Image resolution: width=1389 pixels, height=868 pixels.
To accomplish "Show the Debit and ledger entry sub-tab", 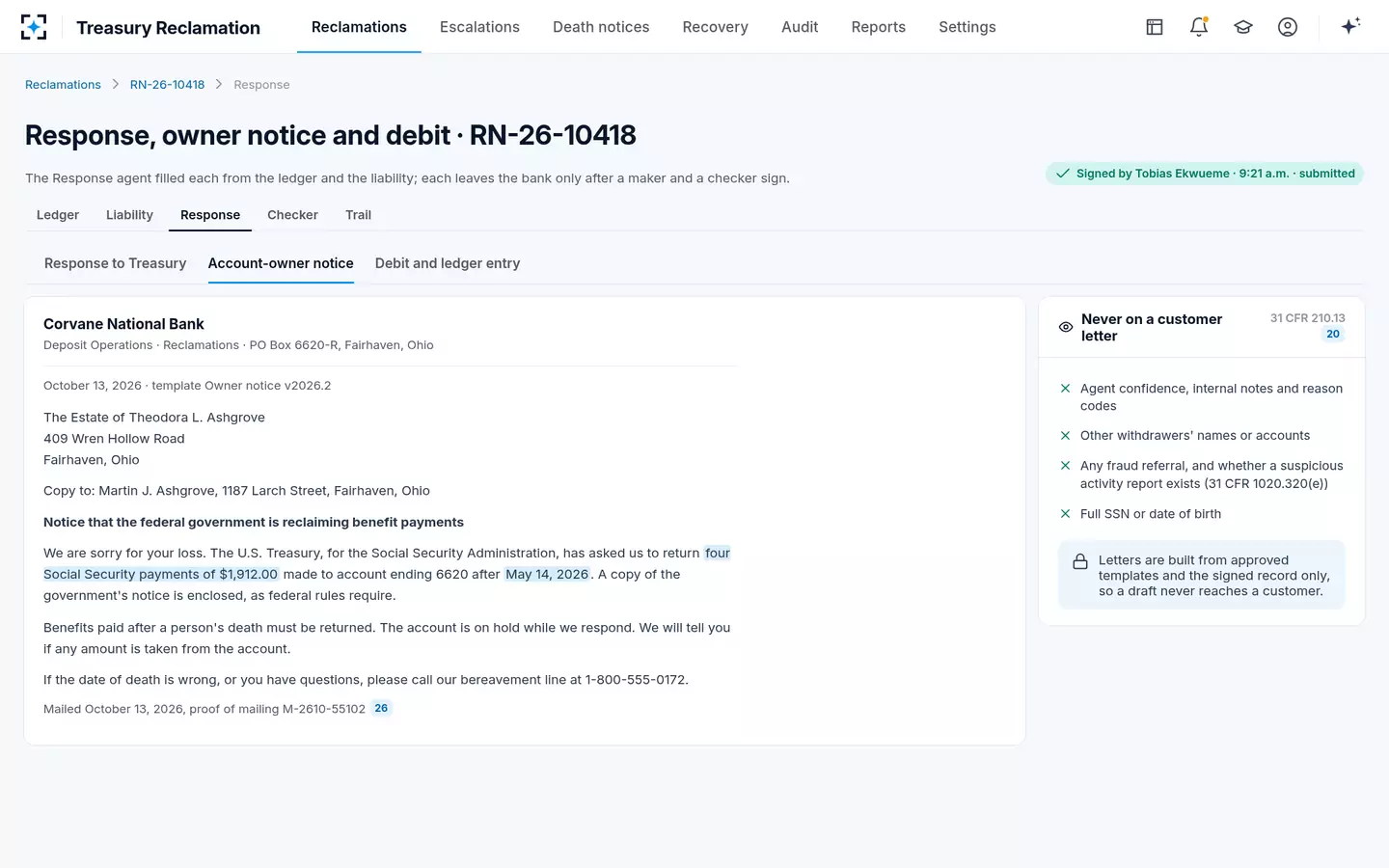I will pos(448,263).
